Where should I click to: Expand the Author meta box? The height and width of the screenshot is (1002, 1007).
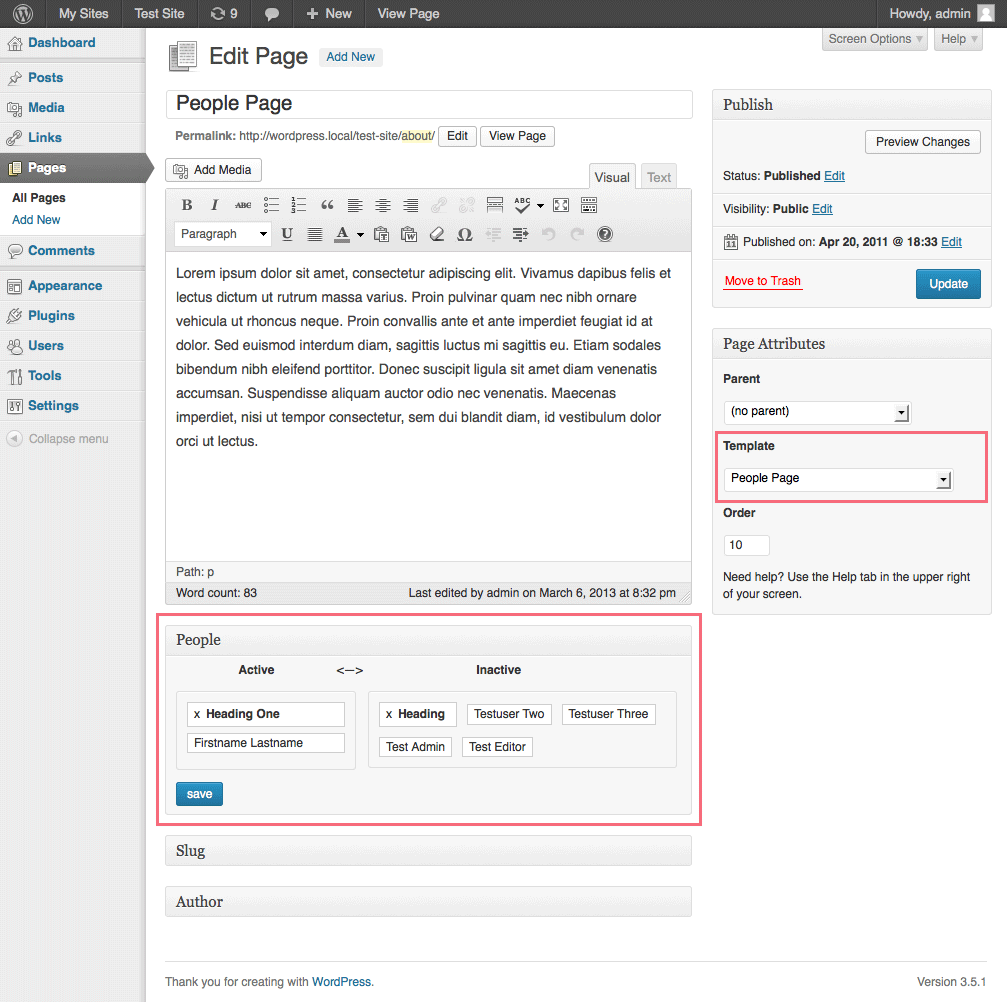tap(428, 902)
